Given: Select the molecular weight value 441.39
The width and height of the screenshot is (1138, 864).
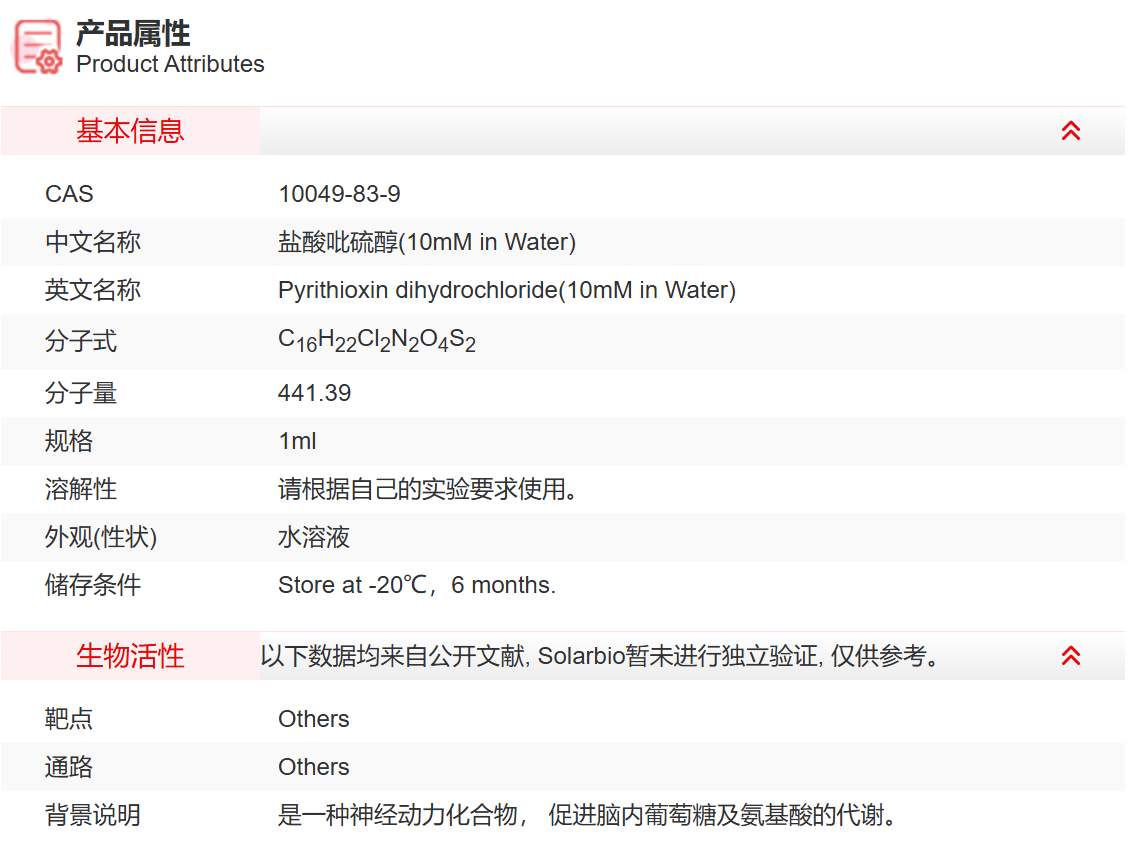Looking at the screenshot, I should [314, 393].
